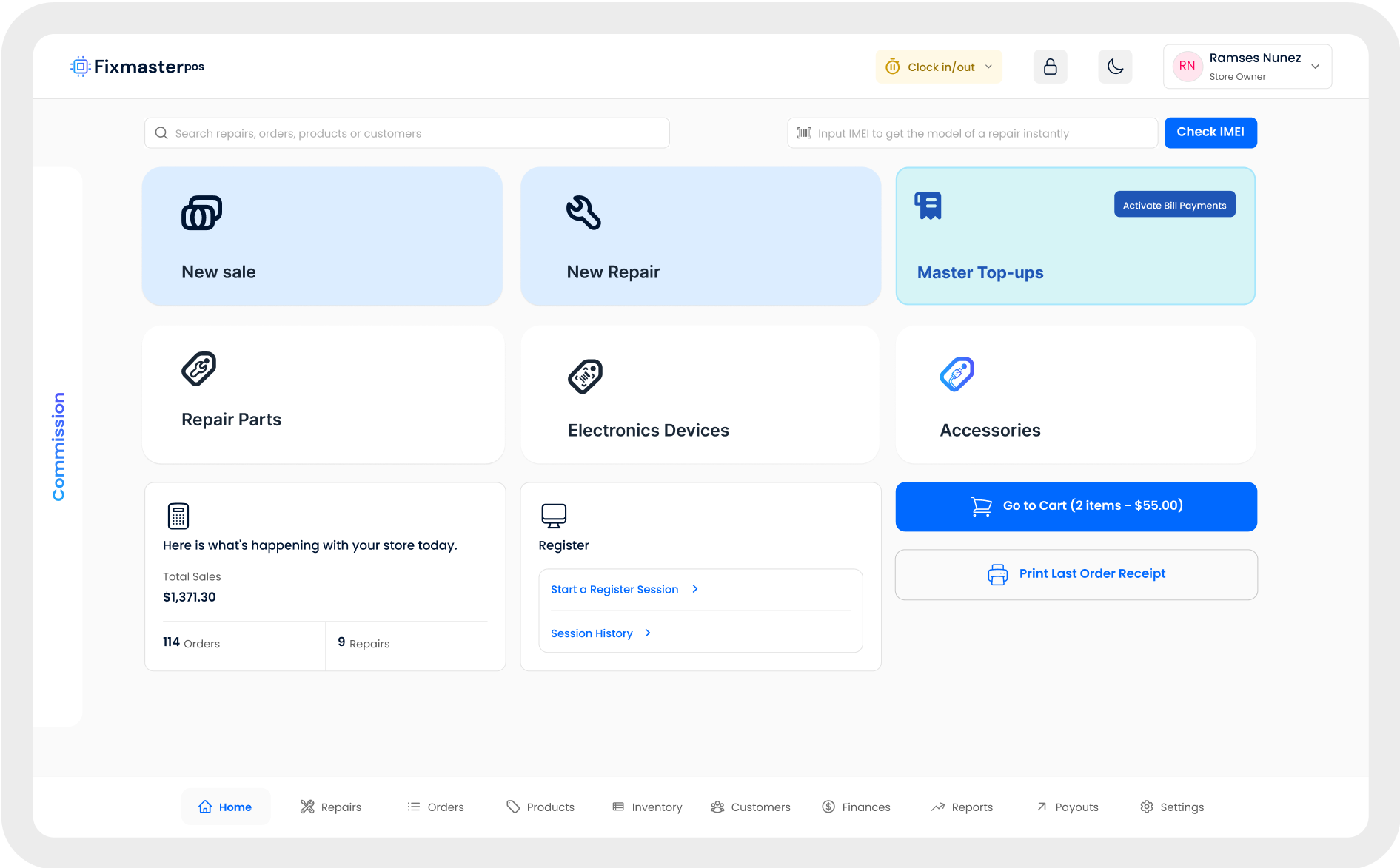
Task: Go to Cart with 2 items
Action: (x=1076, y=506)
